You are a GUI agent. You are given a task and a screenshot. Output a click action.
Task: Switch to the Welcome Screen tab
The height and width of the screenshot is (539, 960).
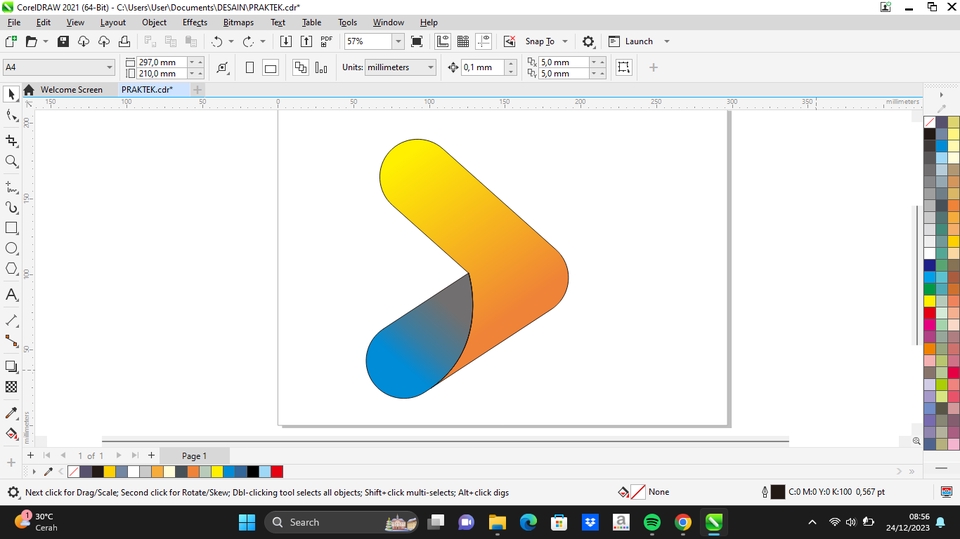(x=71, y=90)
